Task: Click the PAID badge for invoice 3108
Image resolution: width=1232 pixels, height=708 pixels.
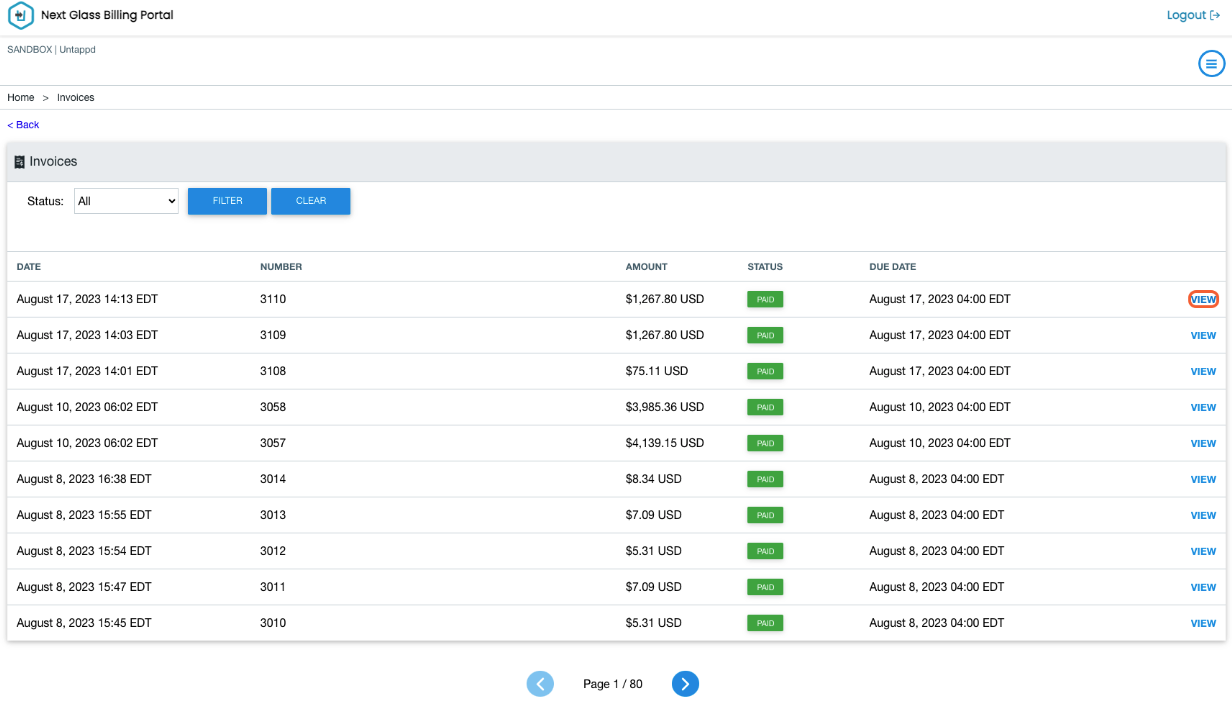Action: tap(765, 372)
